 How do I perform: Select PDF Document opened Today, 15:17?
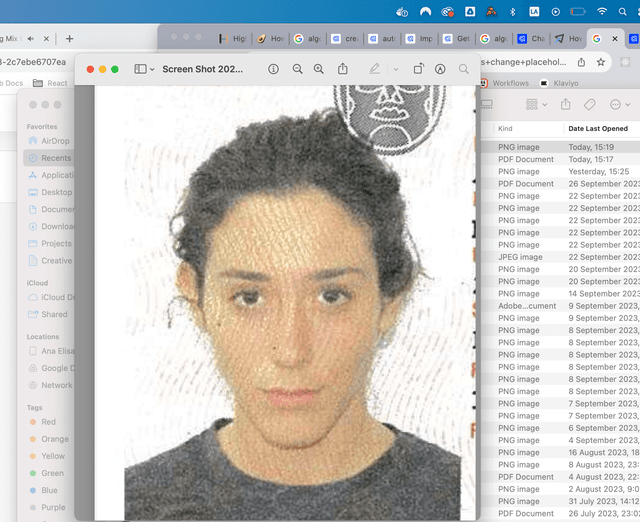[560, 159]
